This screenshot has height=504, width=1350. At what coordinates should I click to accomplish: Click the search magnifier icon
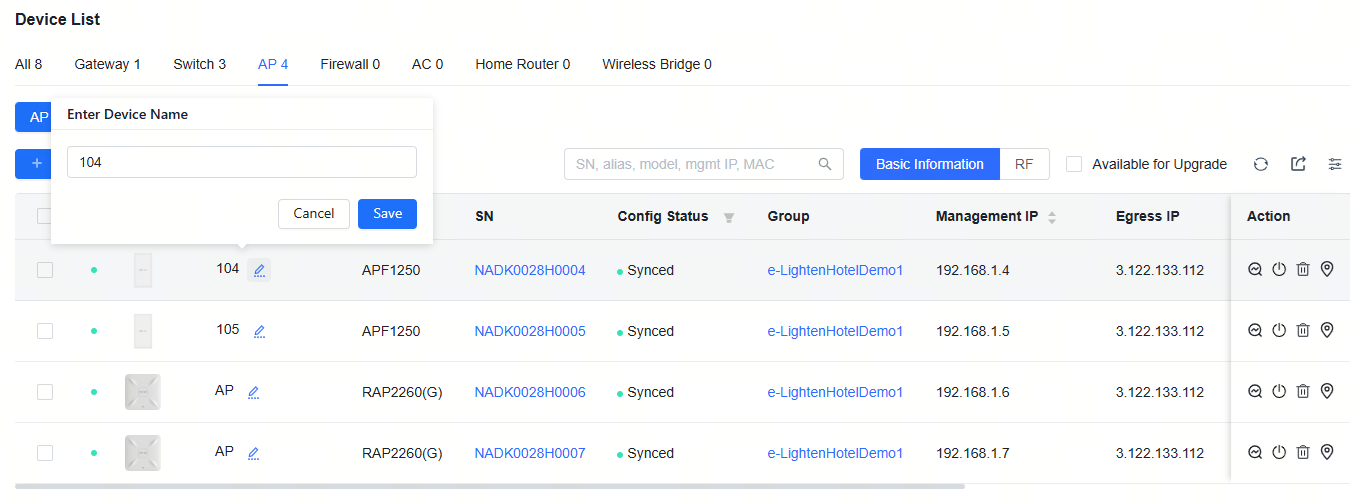(825, 164)
